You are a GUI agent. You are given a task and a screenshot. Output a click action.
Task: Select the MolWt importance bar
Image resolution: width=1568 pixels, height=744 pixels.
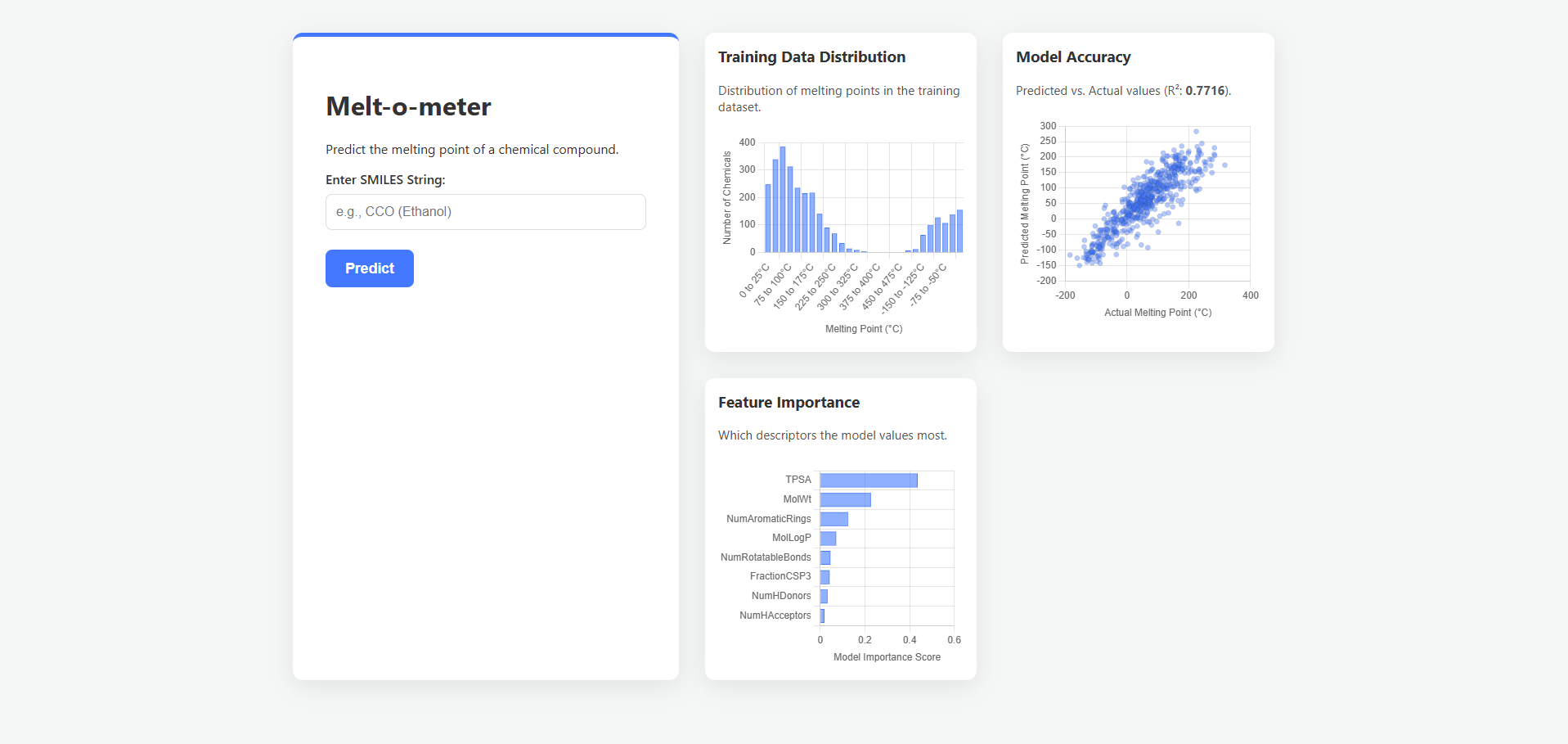845,499
